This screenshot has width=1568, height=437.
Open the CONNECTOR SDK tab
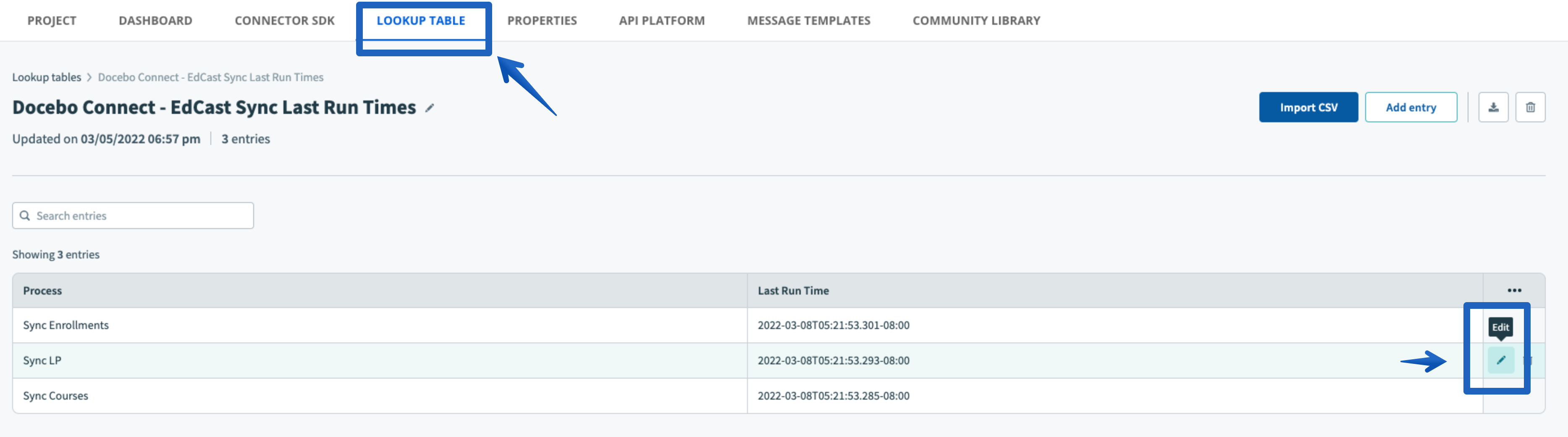284,21
